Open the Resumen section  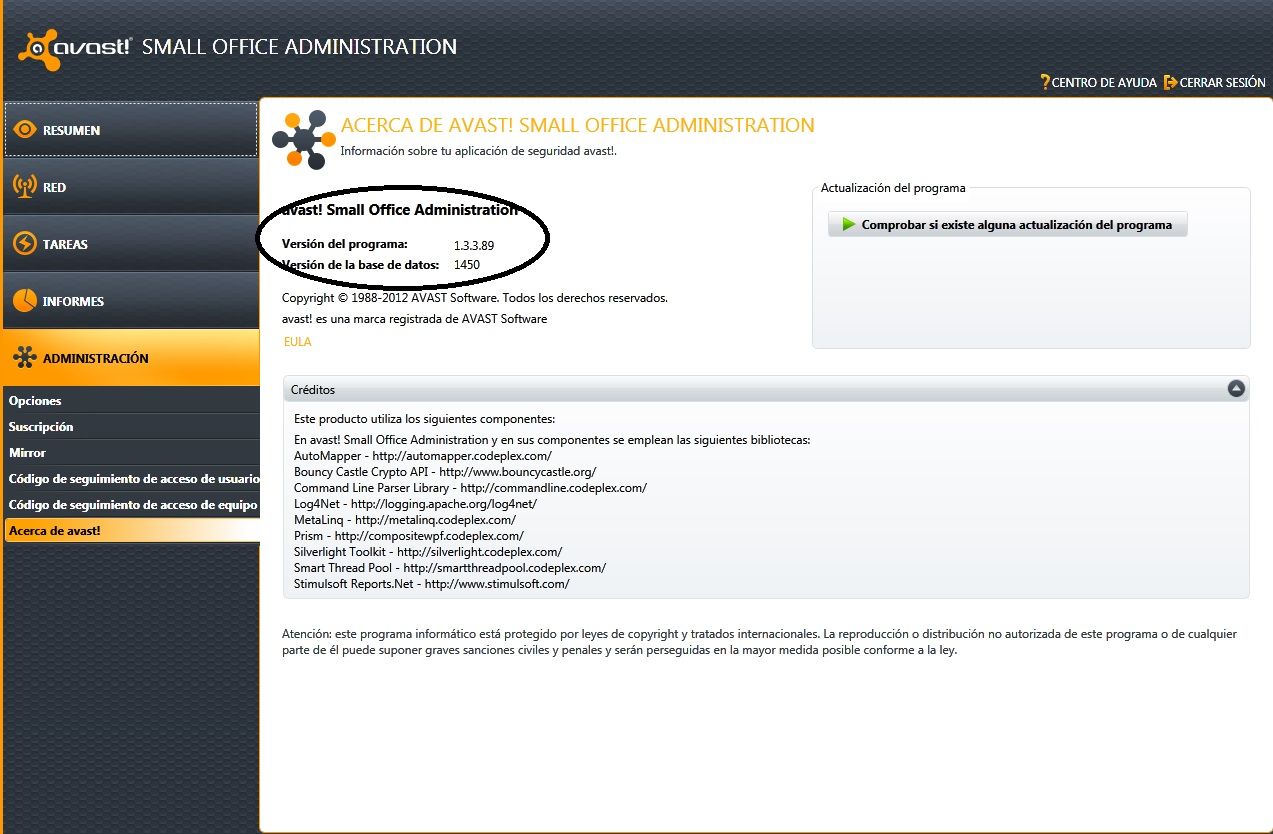[x=130, y=130]
